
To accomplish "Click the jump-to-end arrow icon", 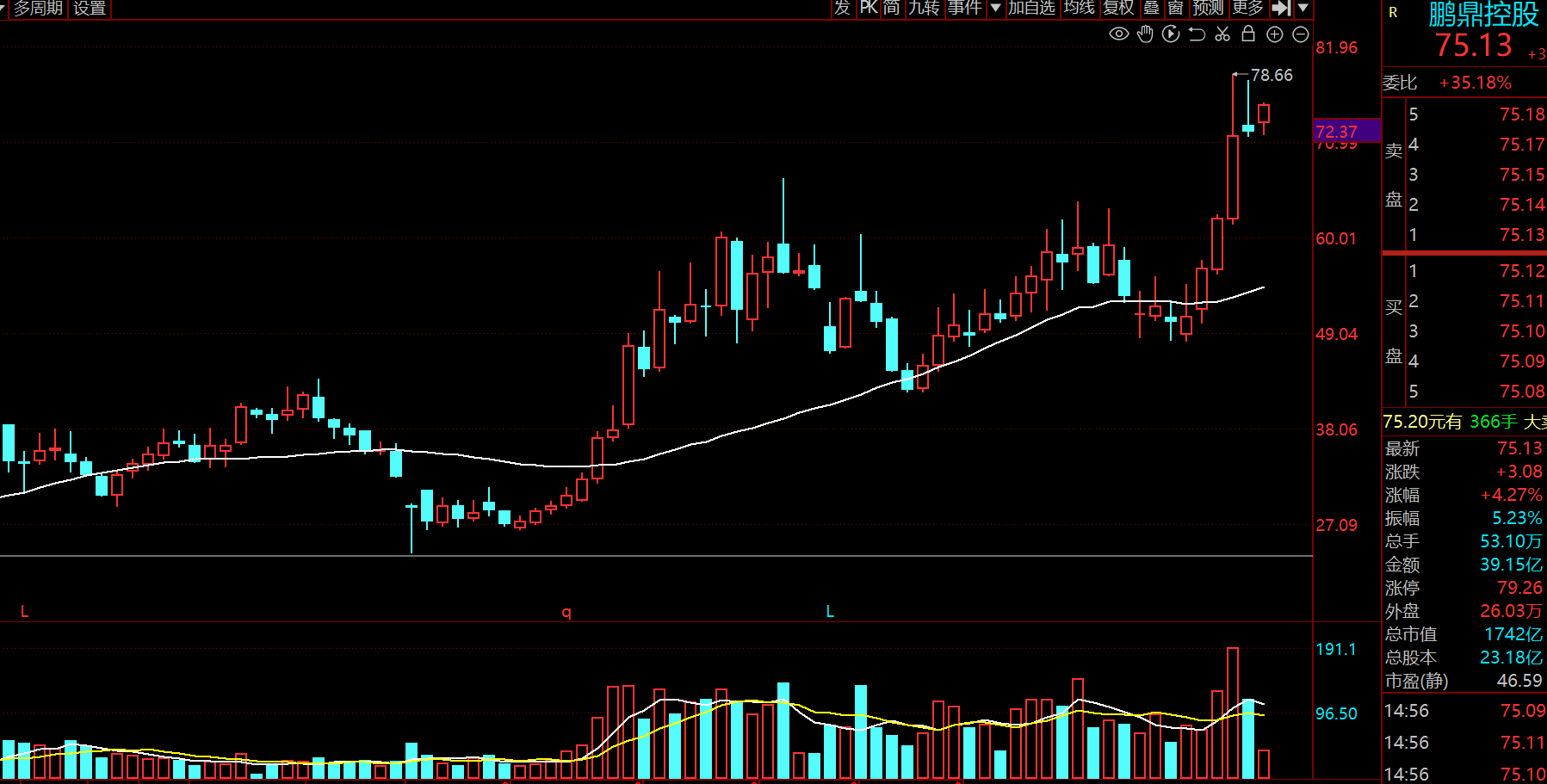I will point(1281,8).
